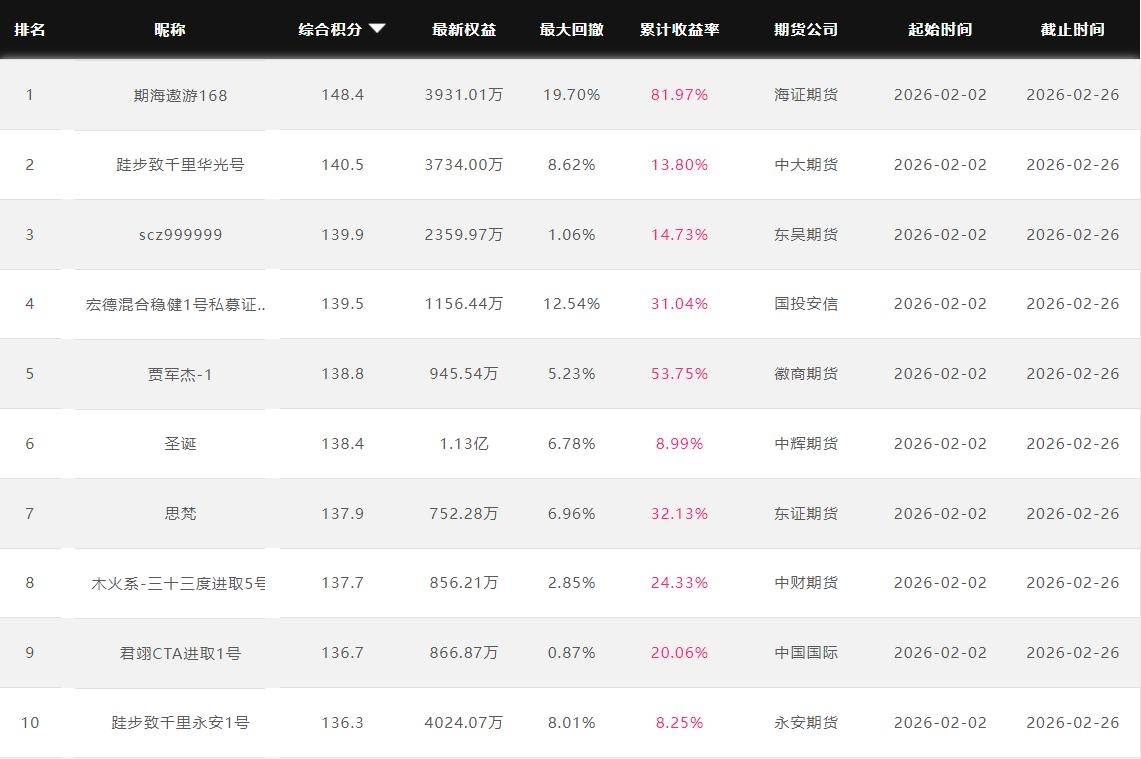Sort by 最新权益 column header
Viewport: 1141px width, 759px height.
[464, 30]
